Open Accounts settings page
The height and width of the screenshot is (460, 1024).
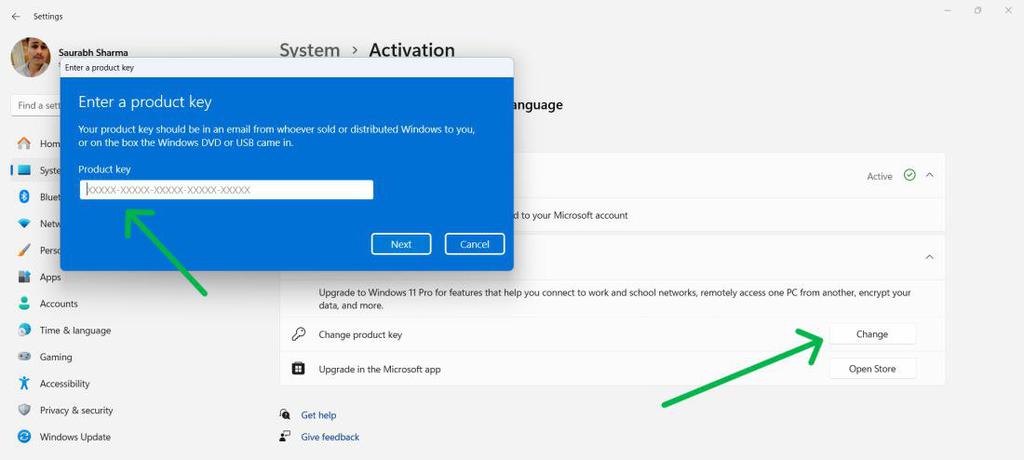(59, 304)
